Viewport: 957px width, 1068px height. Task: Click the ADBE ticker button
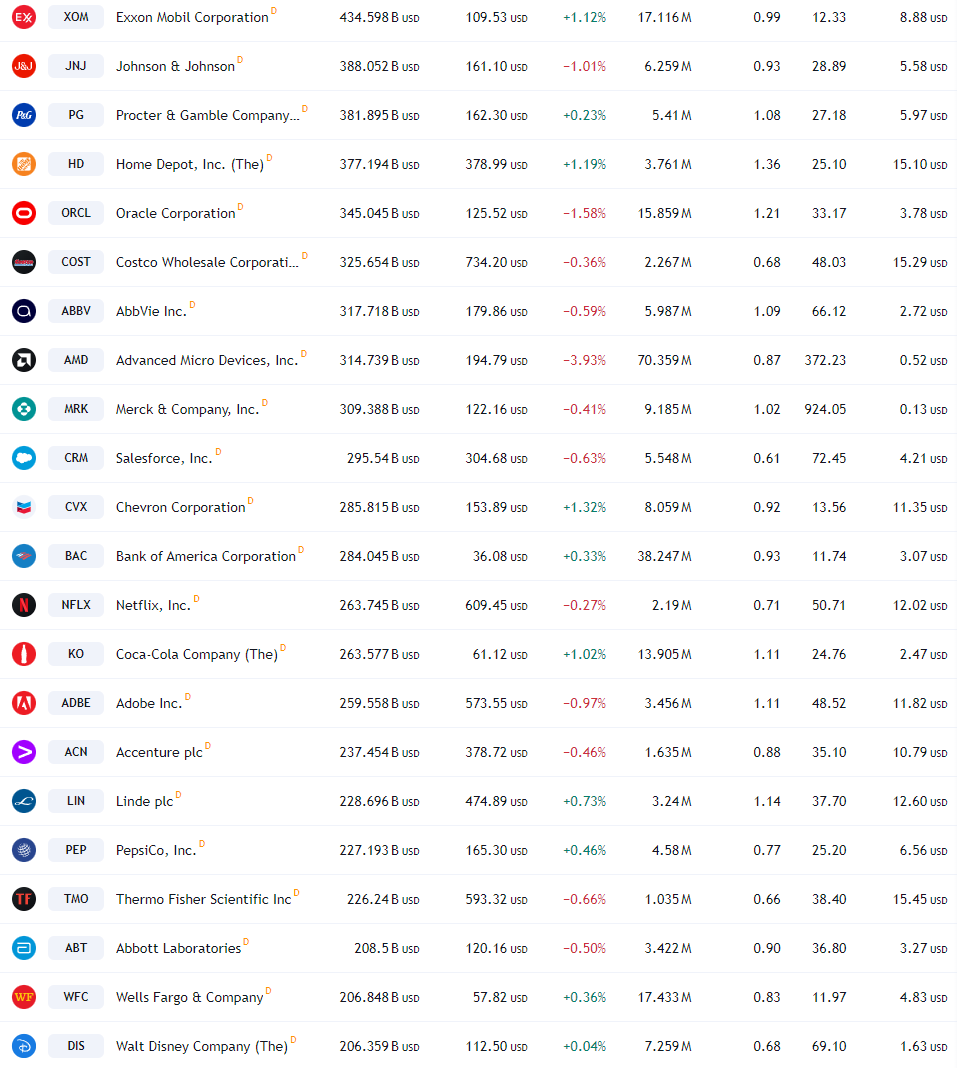[76, 703]
